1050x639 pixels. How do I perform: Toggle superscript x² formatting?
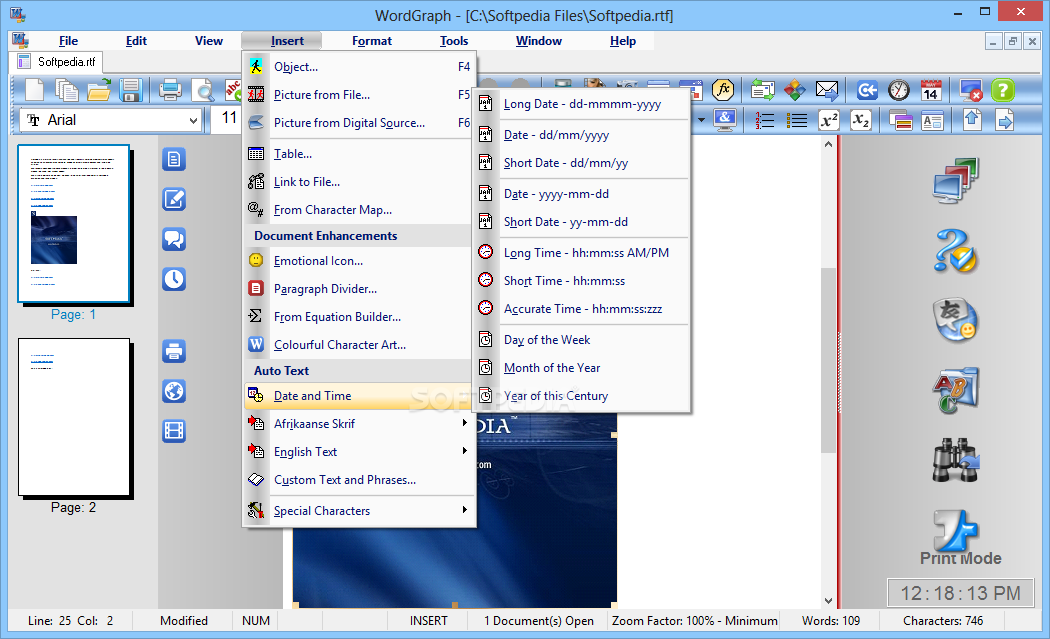828,121
